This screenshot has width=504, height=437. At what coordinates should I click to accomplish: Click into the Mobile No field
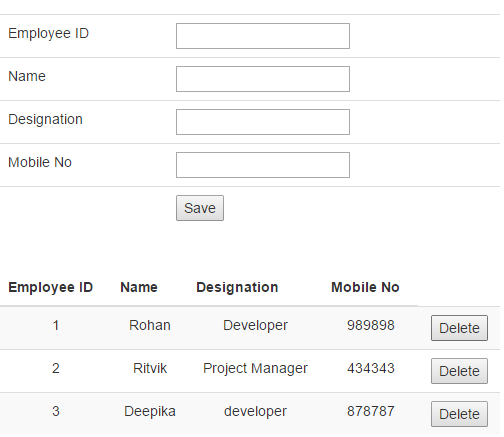263,165
